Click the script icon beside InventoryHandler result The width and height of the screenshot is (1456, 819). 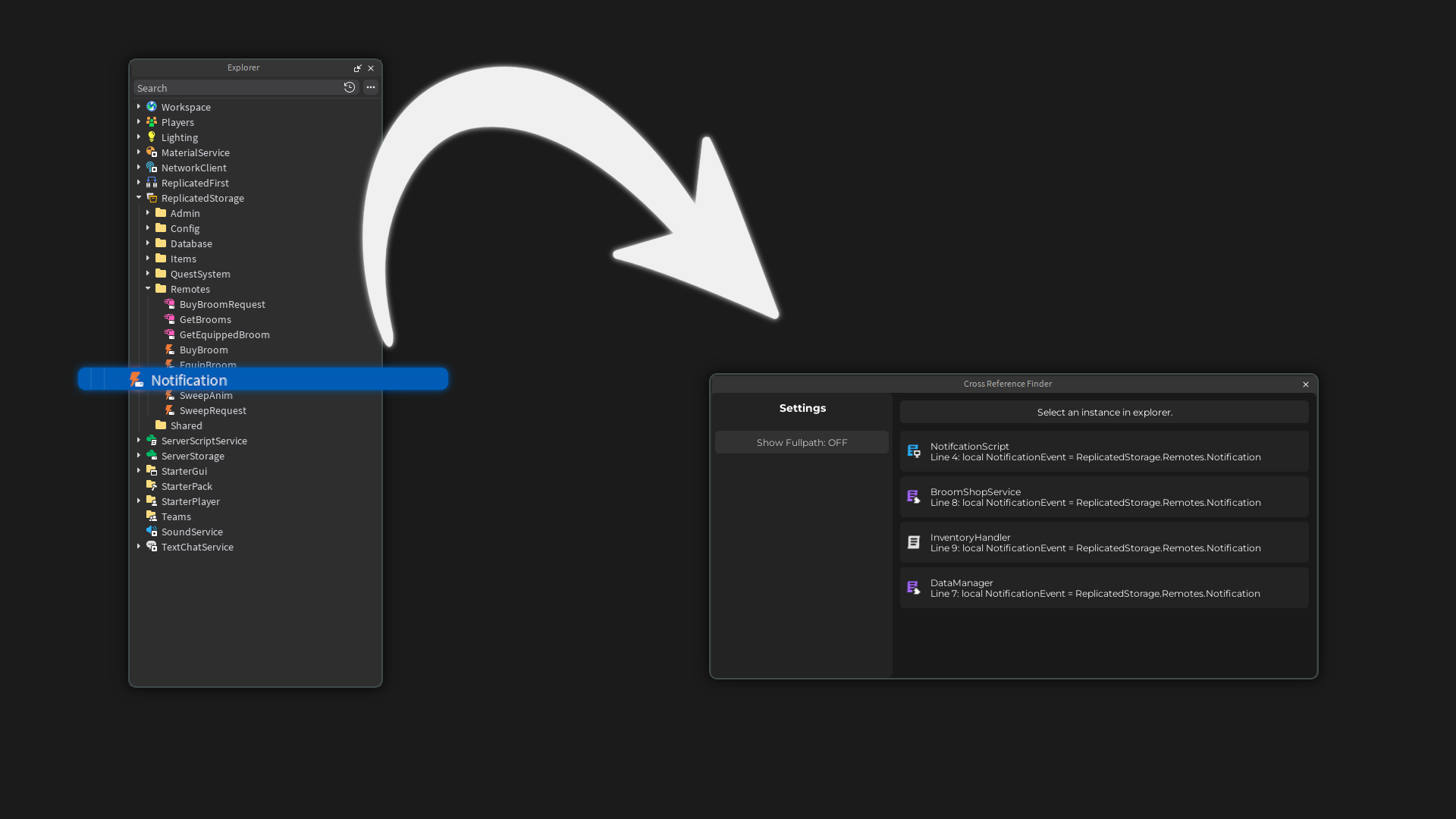(913, 541)
